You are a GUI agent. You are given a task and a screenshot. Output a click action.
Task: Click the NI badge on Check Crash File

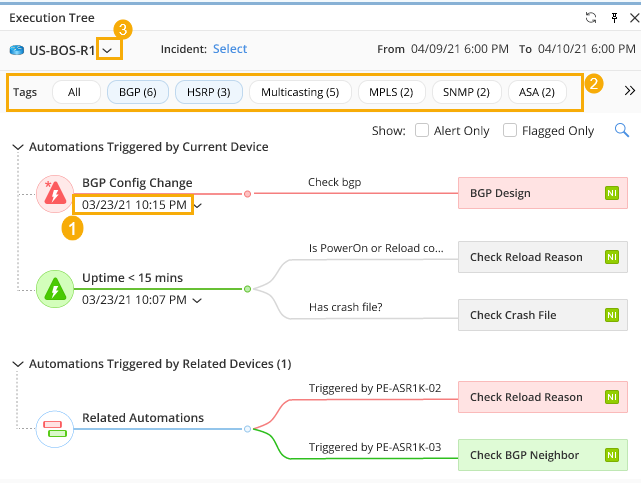[x=611, y=315]
